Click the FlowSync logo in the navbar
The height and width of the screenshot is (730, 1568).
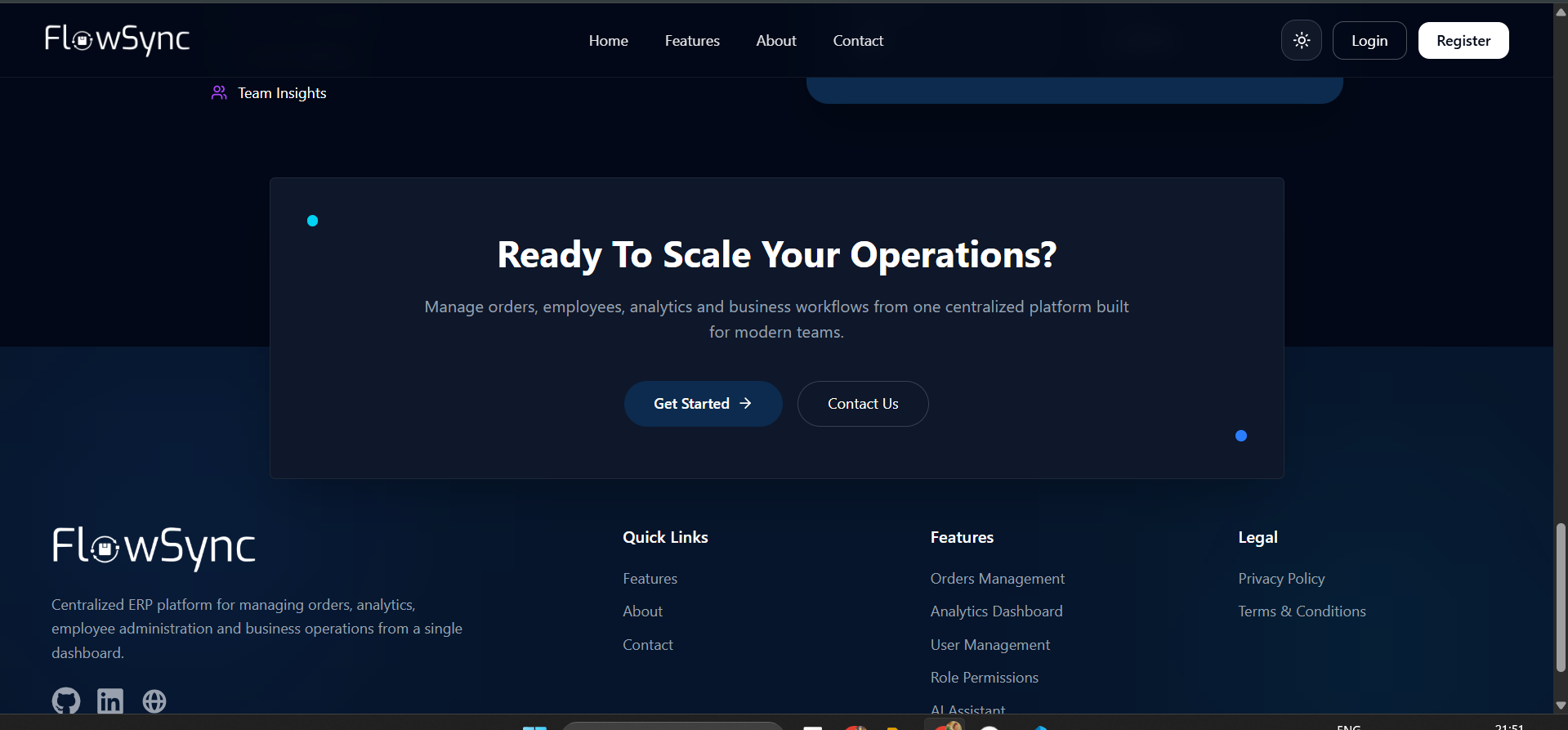pos(117,39)
